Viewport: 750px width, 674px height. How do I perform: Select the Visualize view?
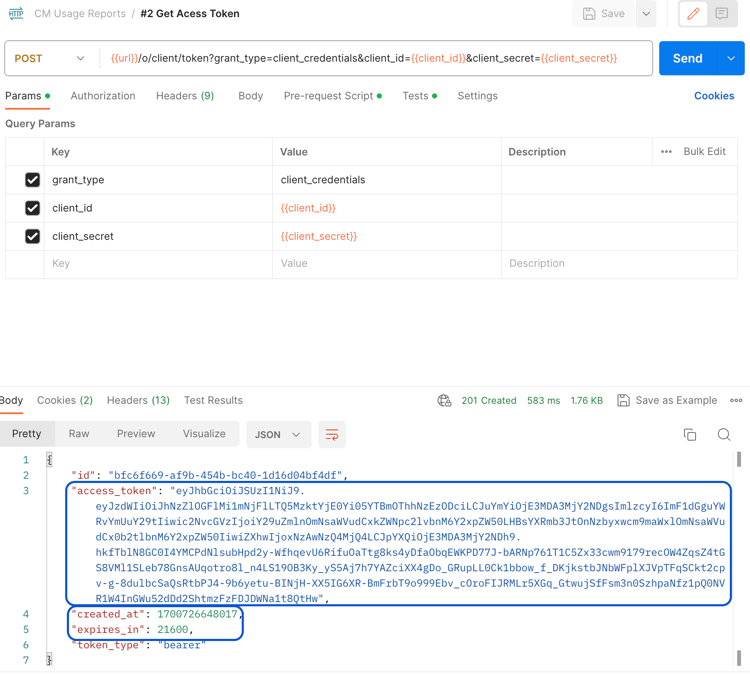click(204, 433)
